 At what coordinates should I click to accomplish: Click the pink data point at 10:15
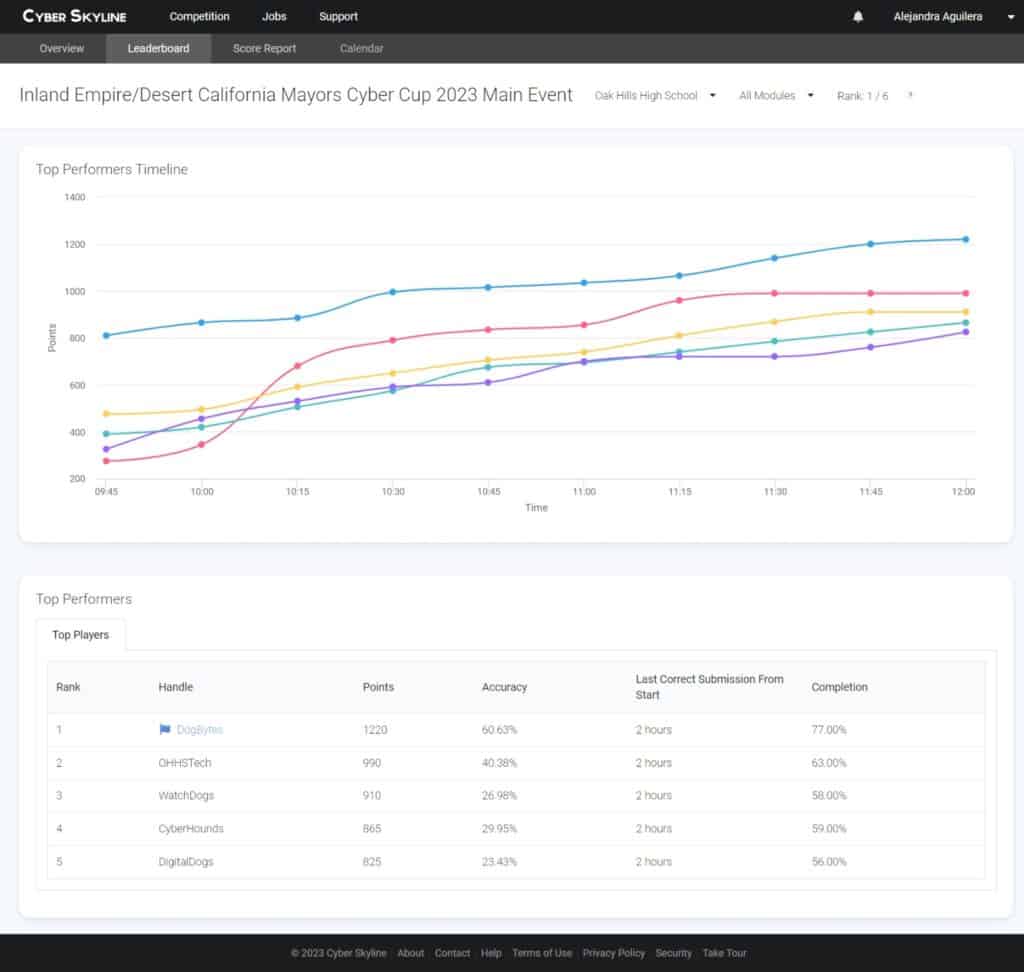click(x=297, y=366)
